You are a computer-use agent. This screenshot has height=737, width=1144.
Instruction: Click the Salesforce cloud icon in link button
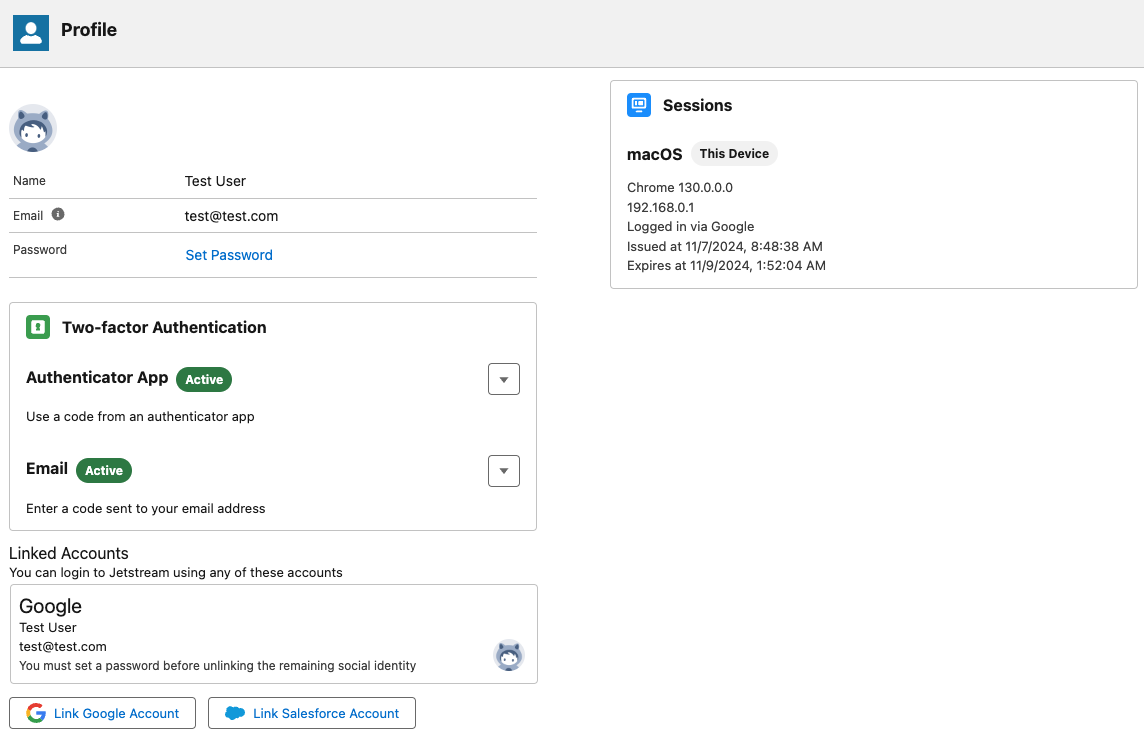(x=235, y=713)
